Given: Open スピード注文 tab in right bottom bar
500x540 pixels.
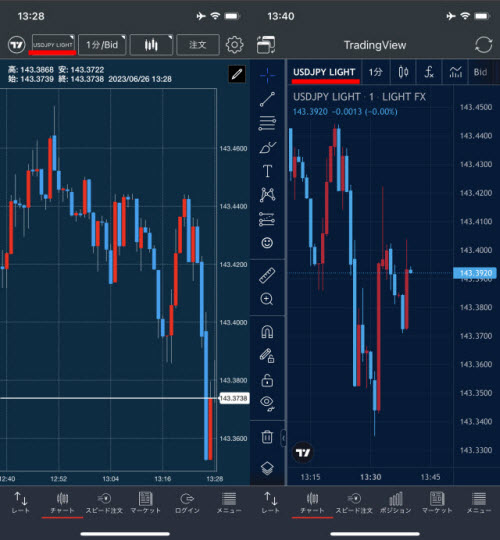Looking at the screenshot, I should click(354, 503).
